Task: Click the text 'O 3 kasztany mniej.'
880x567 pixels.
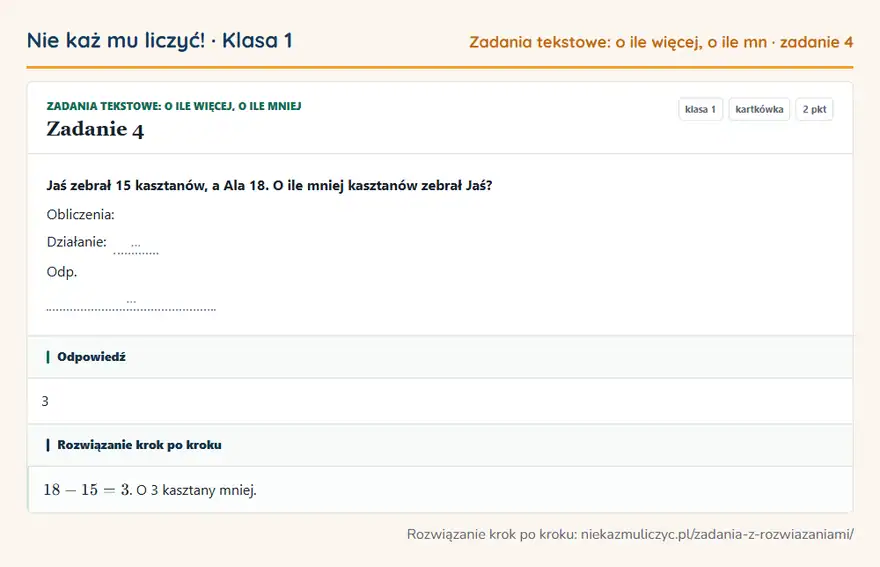Action: pos(196,491)
